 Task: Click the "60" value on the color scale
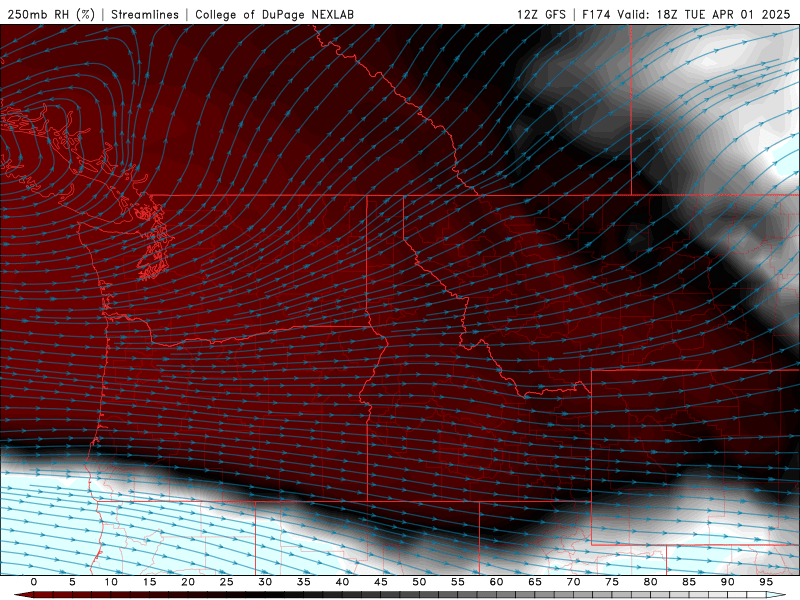[x=496, y=582]
